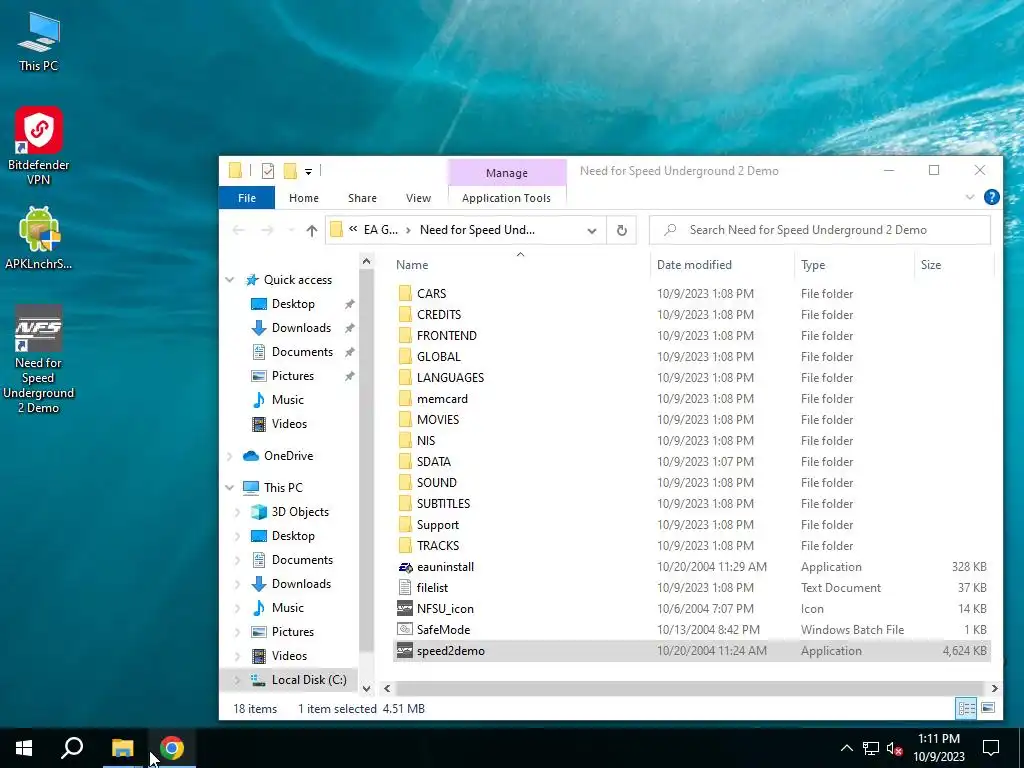The height and width of the screenshot is (768, 1024).
Task: Open Explorer help icon
Action: click(x=991, y=197)
